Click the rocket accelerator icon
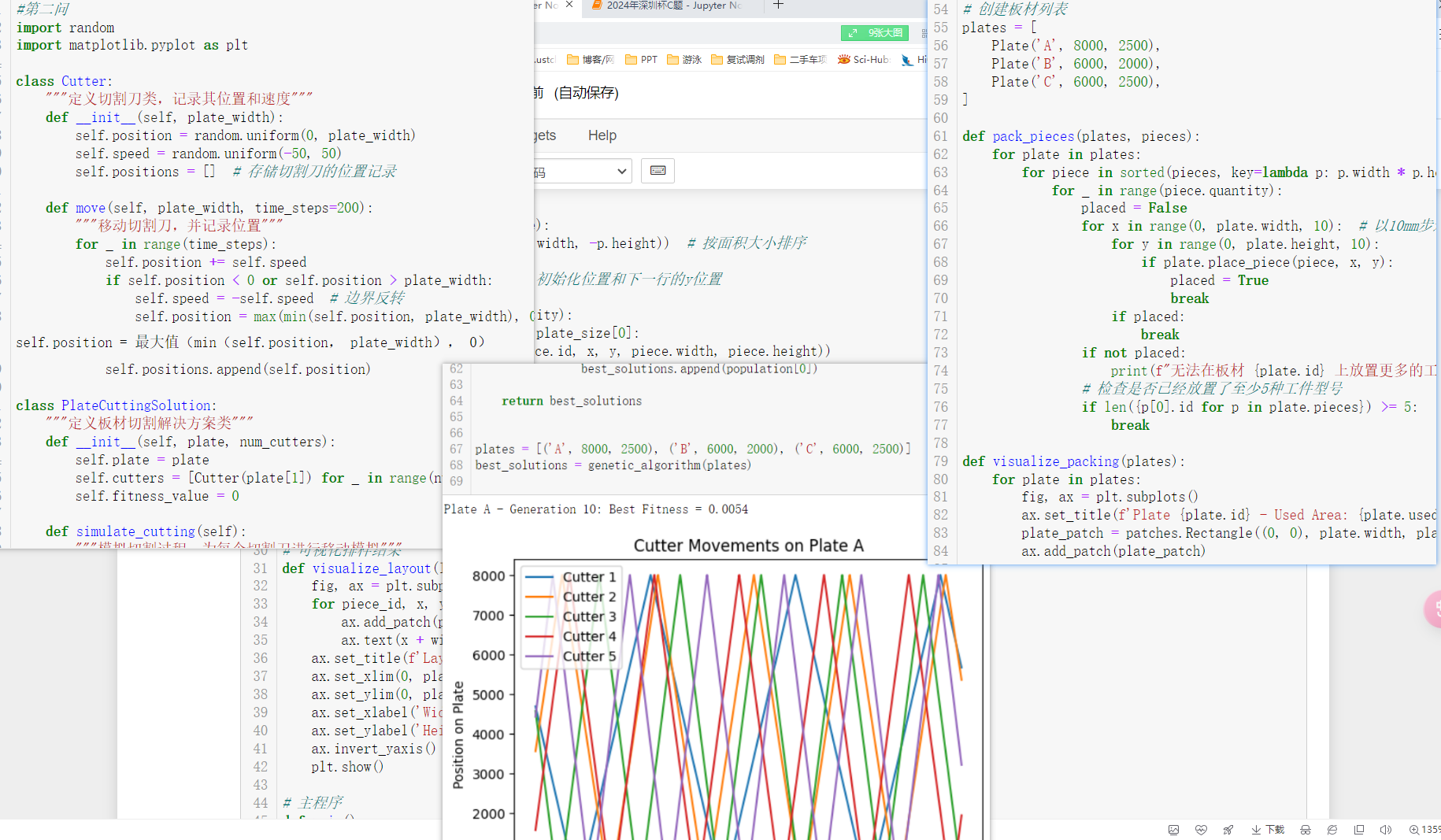Image resolution: width=1441 pixels, height=840 pixels. tap(1228, 830)
